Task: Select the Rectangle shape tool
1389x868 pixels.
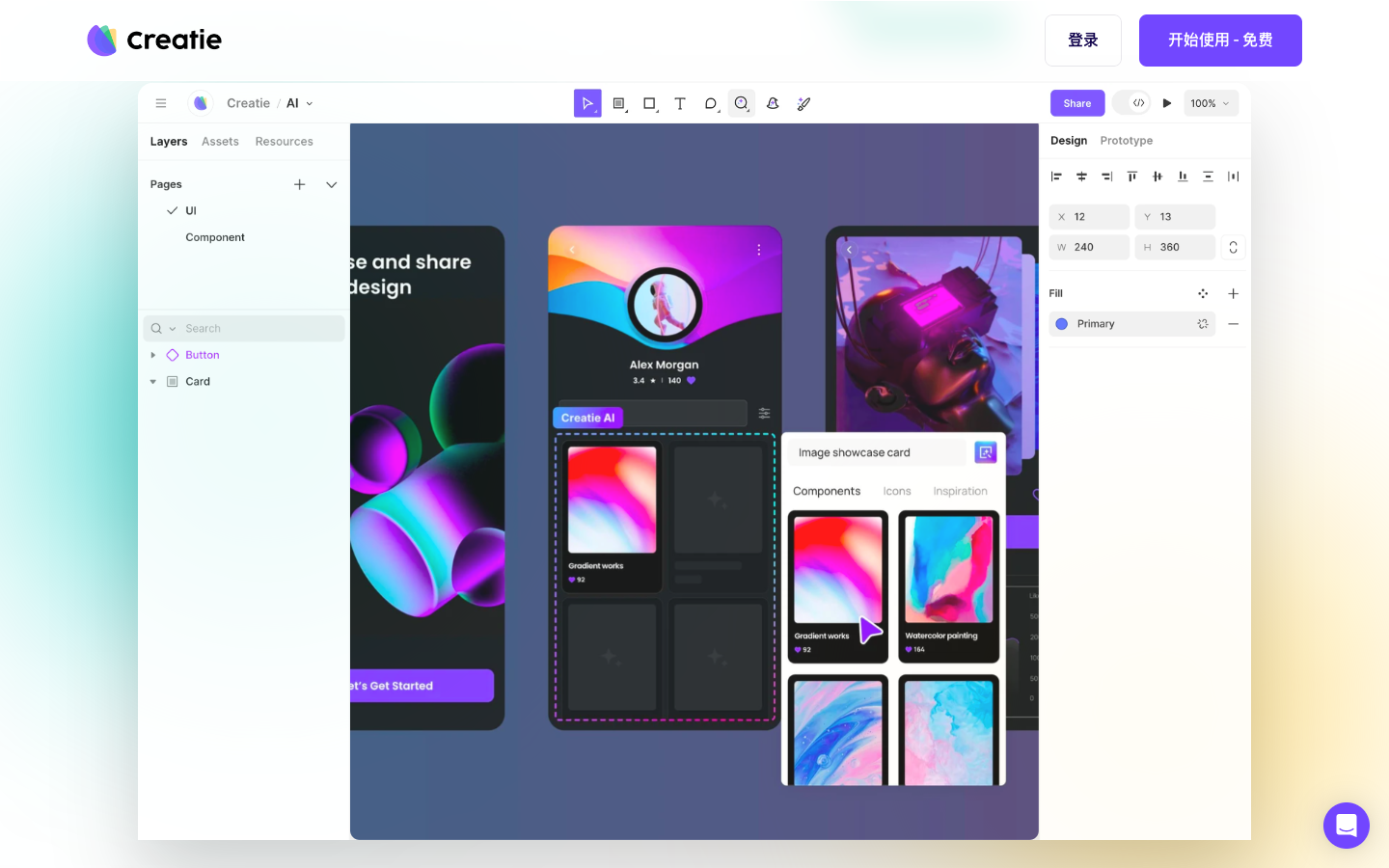Action: click(650, 103)
